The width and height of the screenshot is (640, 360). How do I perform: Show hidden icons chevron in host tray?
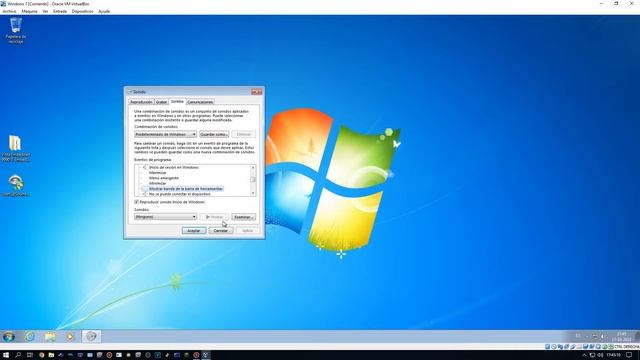click(x=584, y=355)
